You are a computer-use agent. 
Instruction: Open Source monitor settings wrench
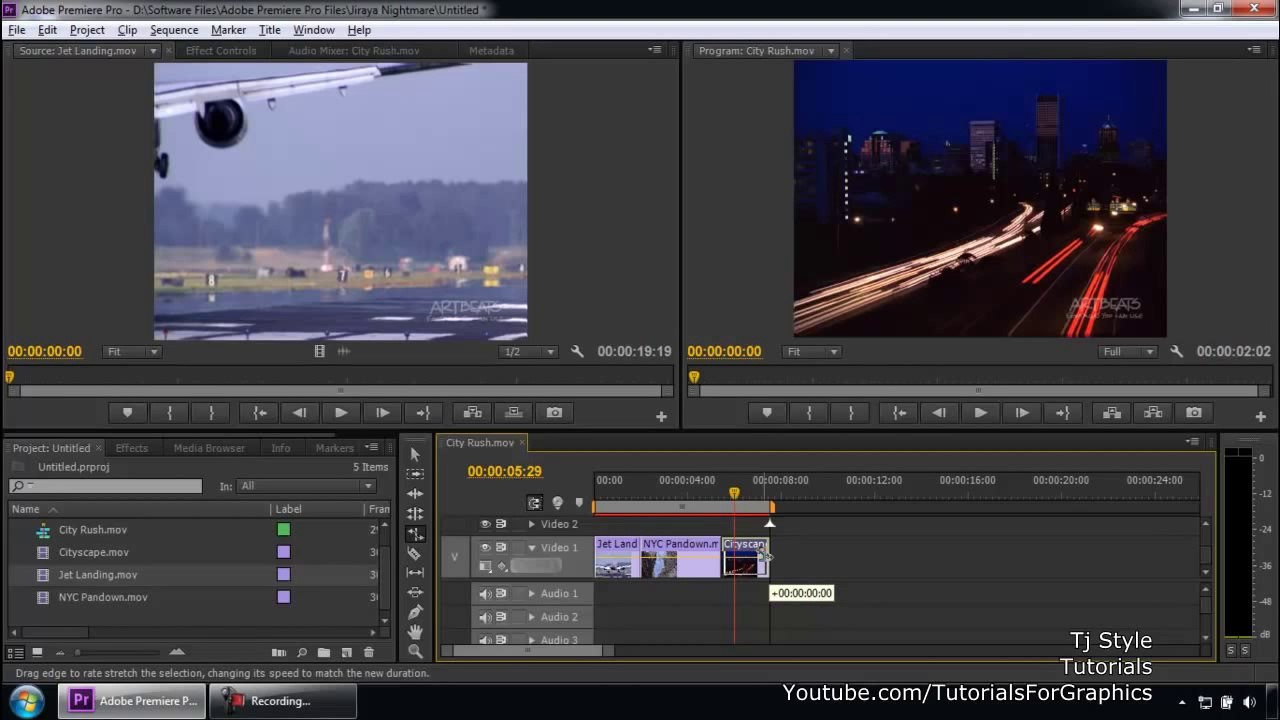tap(577, 351)
